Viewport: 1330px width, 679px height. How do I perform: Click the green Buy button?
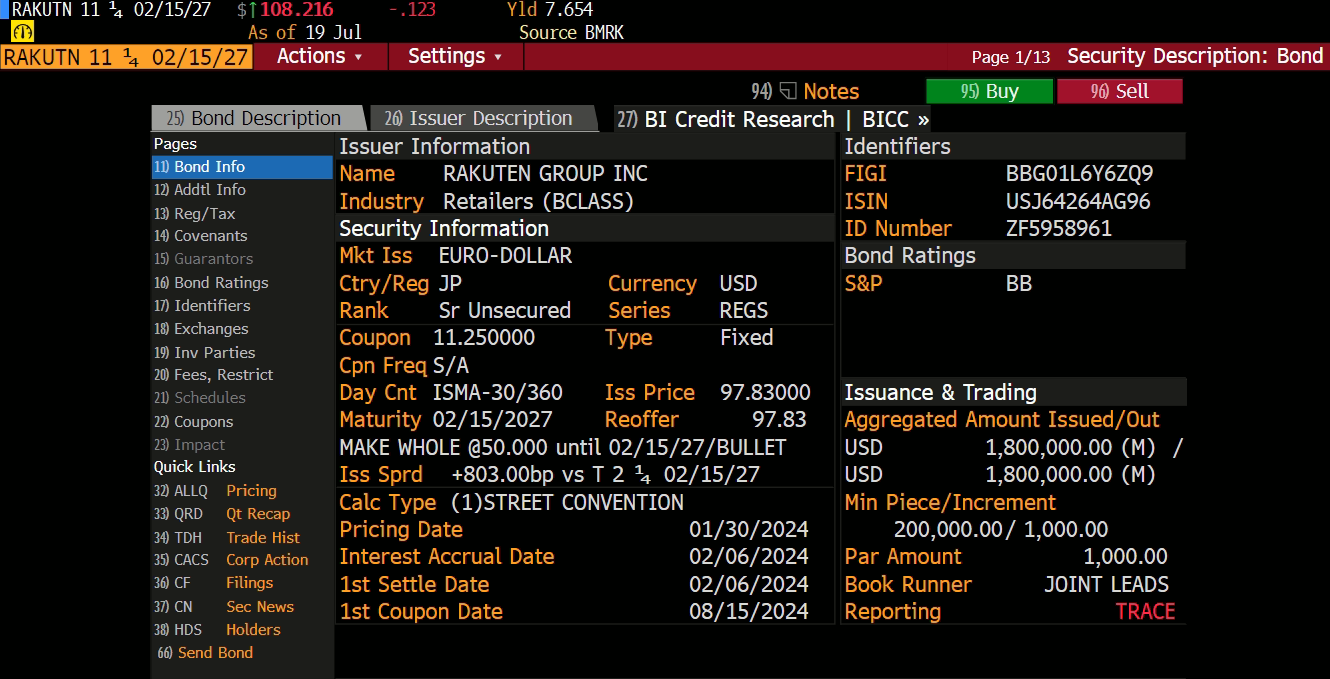989,92
